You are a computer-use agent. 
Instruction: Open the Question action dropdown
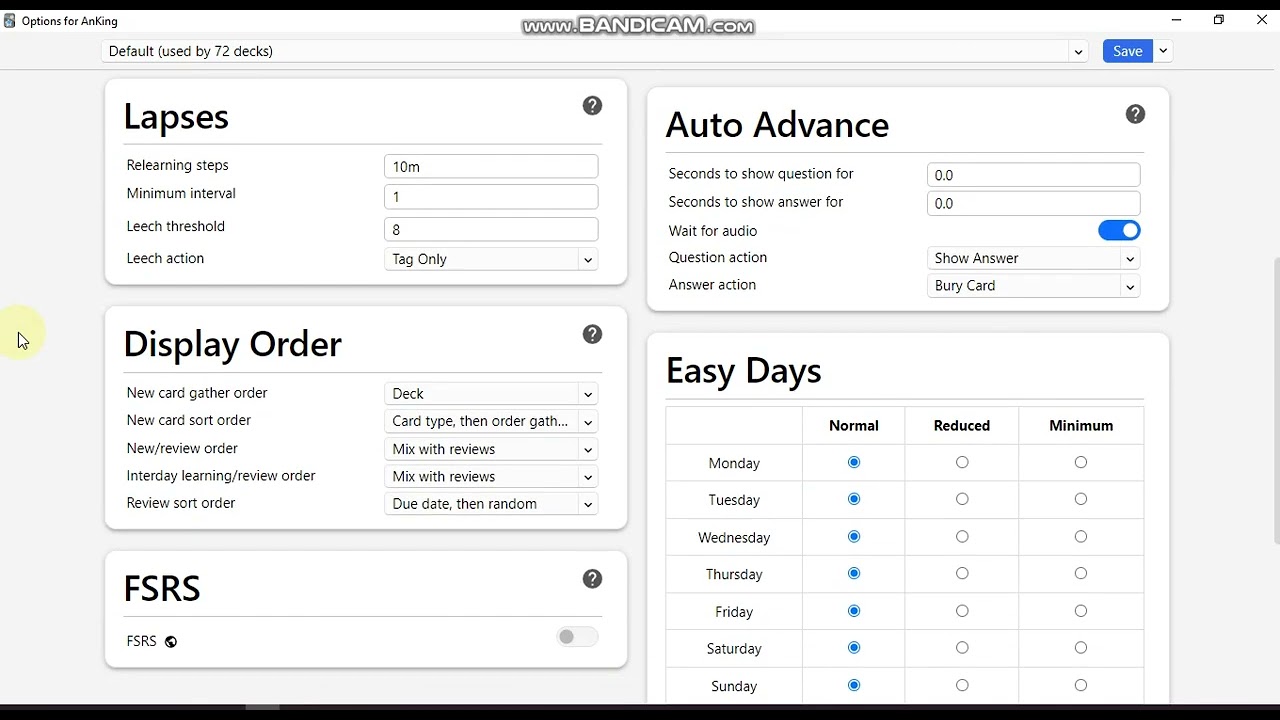[1034, 258]
